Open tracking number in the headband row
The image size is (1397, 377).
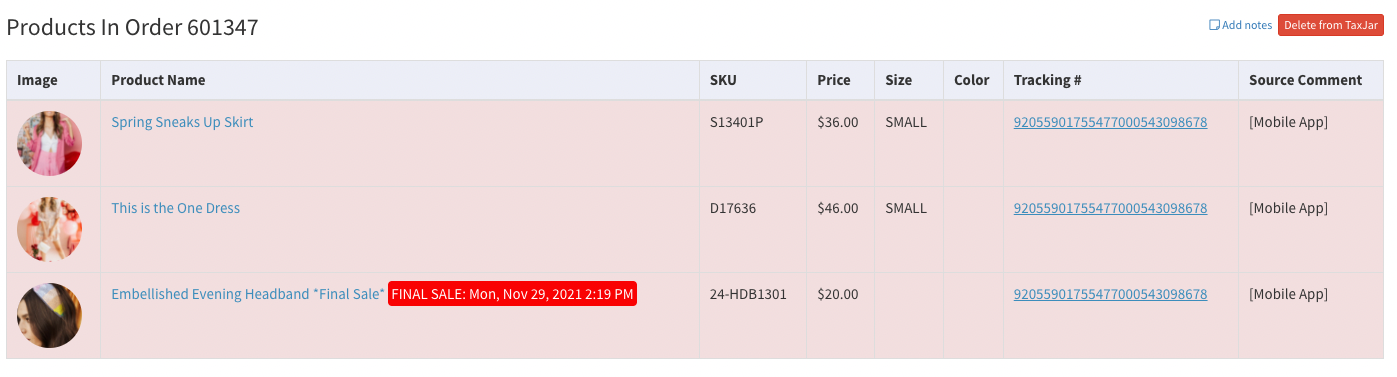1110,294
